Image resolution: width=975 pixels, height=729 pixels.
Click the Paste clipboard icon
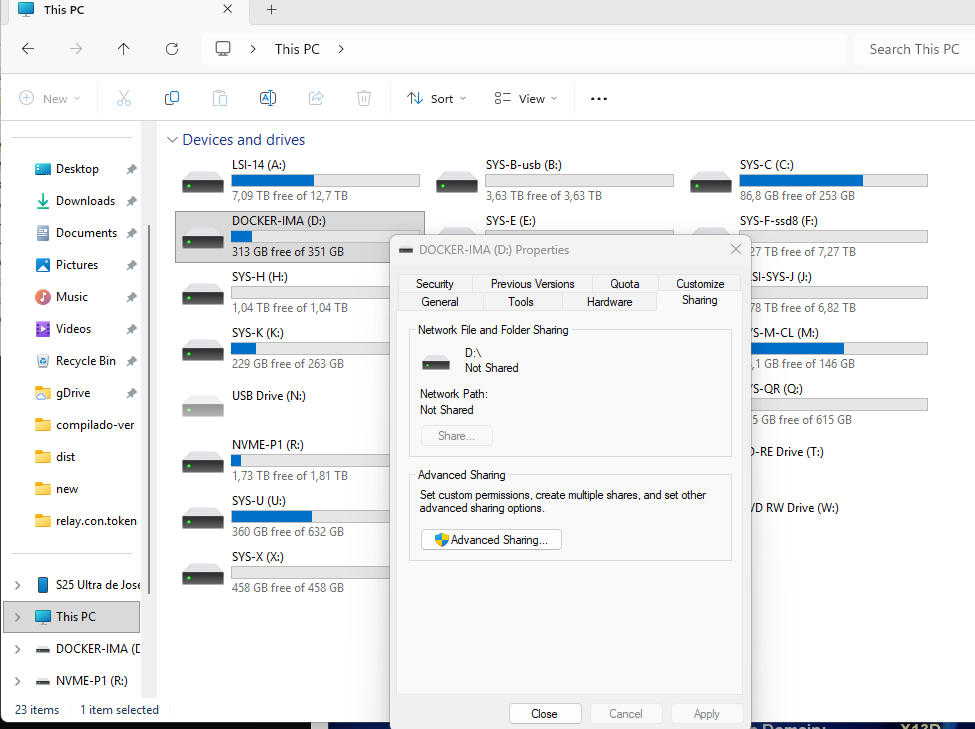[x=219, y=98]
